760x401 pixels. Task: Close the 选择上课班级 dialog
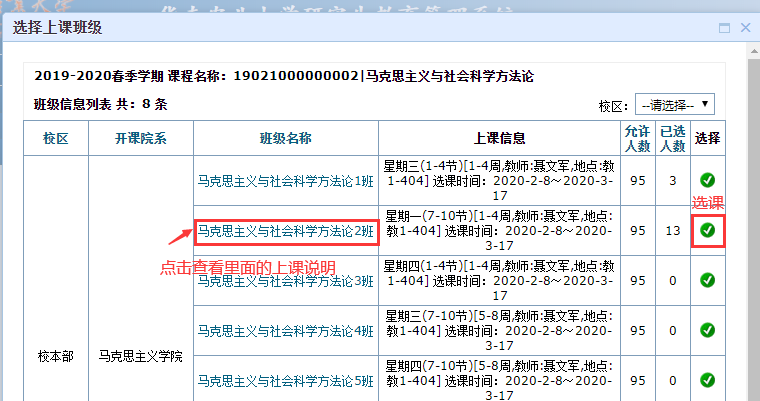745,27
